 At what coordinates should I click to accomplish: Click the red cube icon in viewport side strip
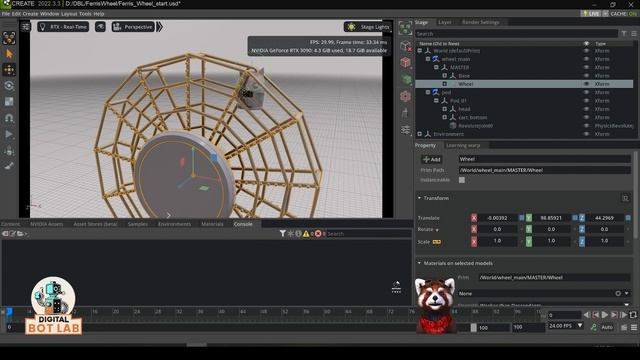click(405, 62)
